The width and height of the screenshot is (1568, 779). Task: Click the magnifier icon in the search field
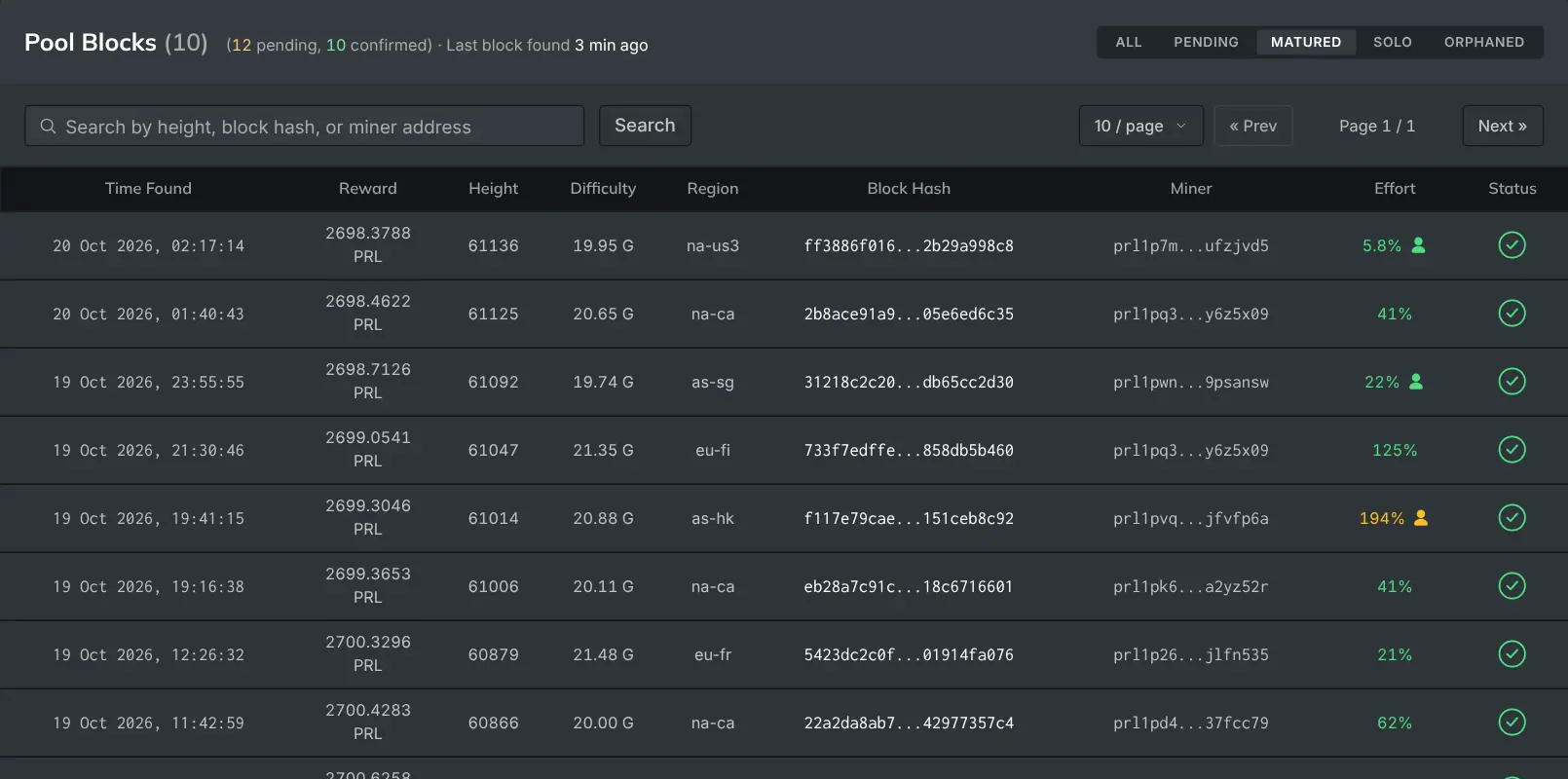[x=48, y=127]
